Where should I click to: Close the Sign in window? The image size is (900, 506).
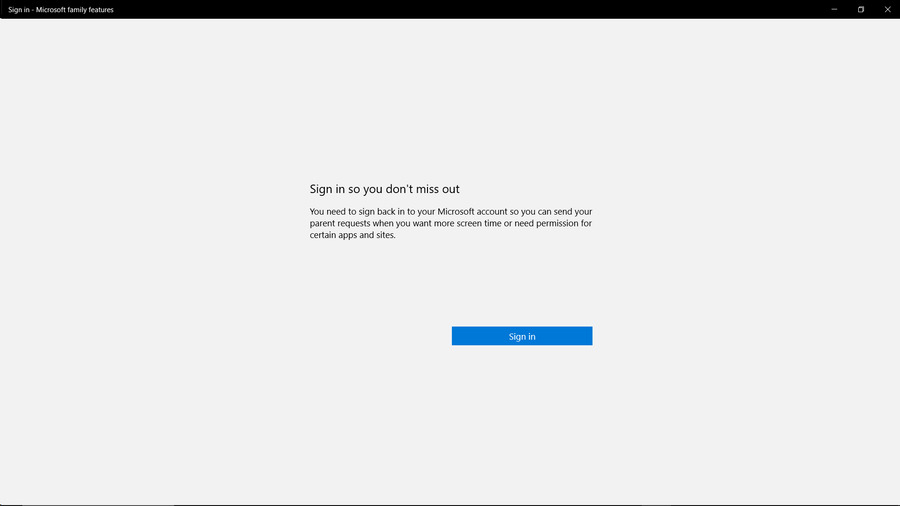887,9
